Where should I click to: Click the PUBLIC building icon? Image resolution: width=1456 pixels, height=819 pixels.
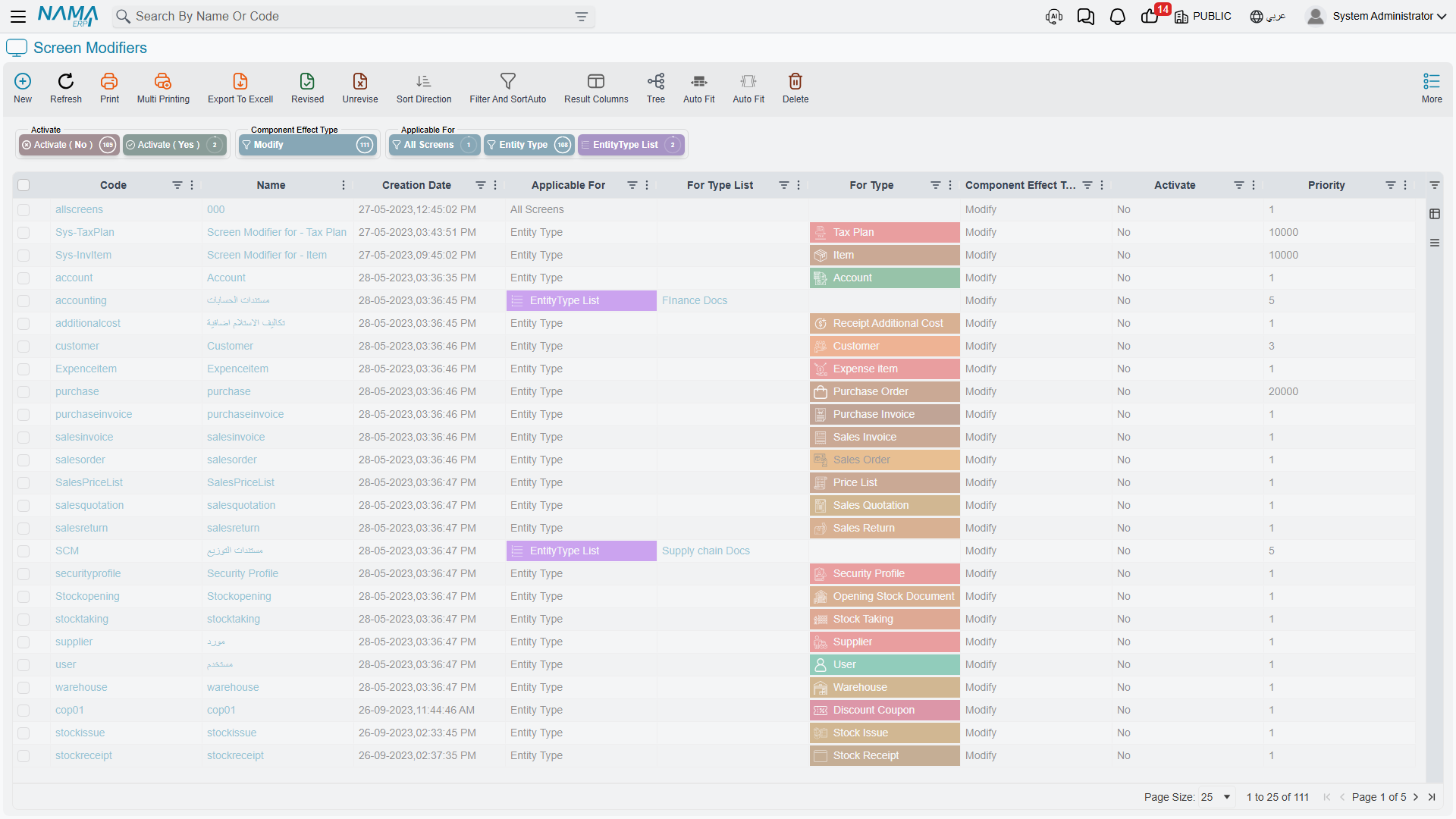(1181, 17)
